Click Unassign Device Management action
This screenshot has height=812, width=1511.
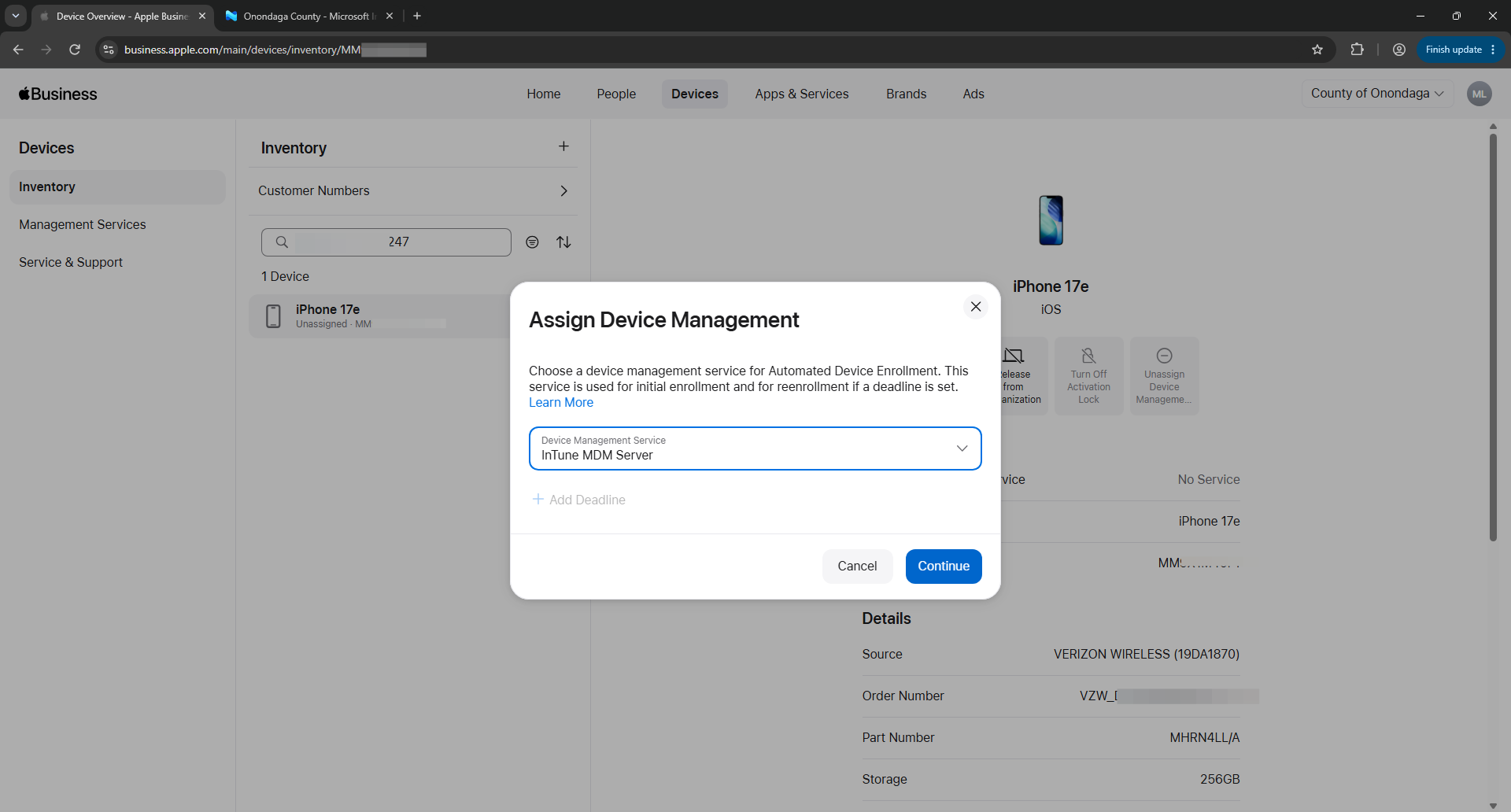(1165, 377)
